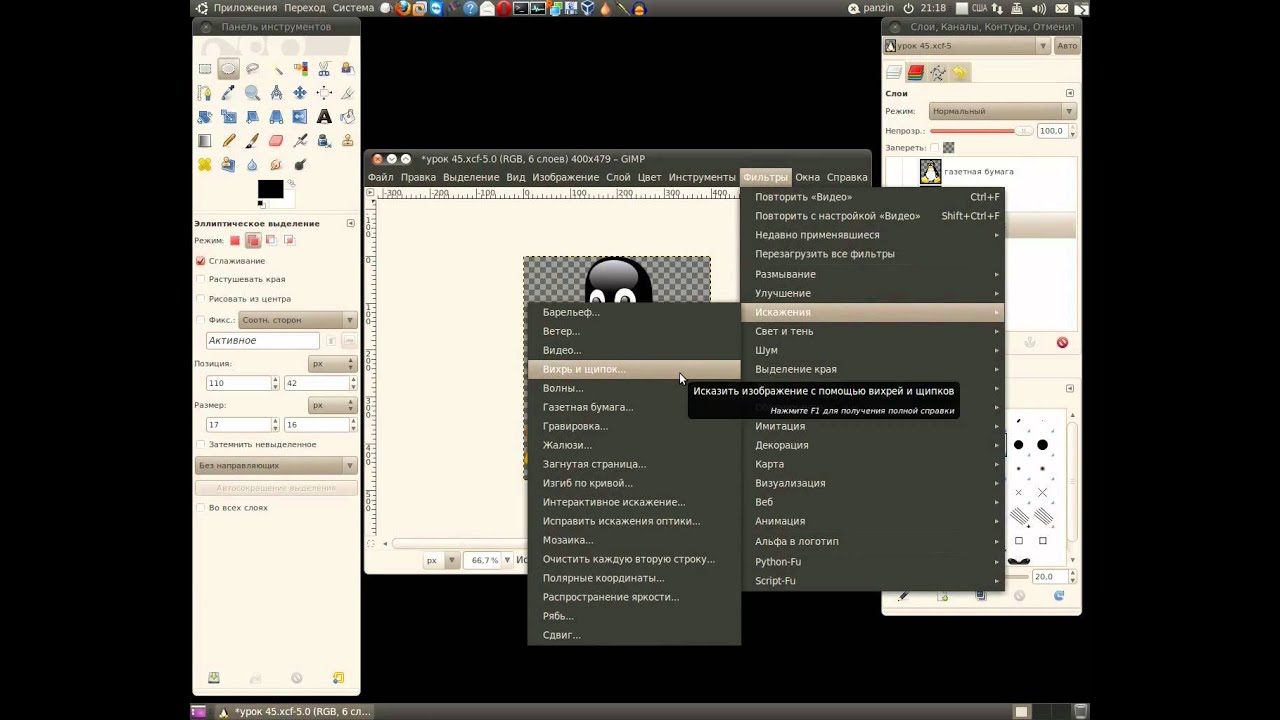Image resolution: width=1280 pixels, height=720 pixels.
Task: Select the Pencil tool
Action: 229,141
